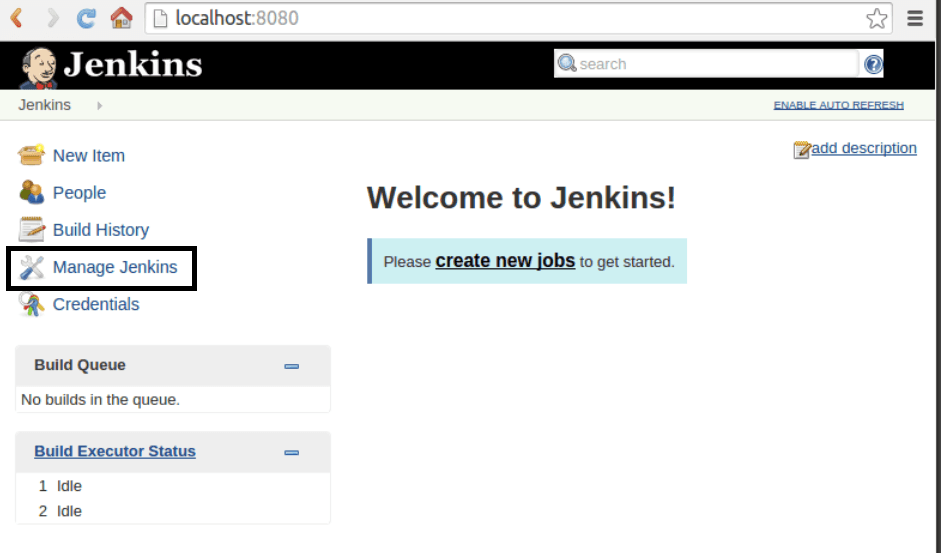Click the Jenkins header title text
The width and height of the screenshot is (942, 553).
tap(133, 65)
